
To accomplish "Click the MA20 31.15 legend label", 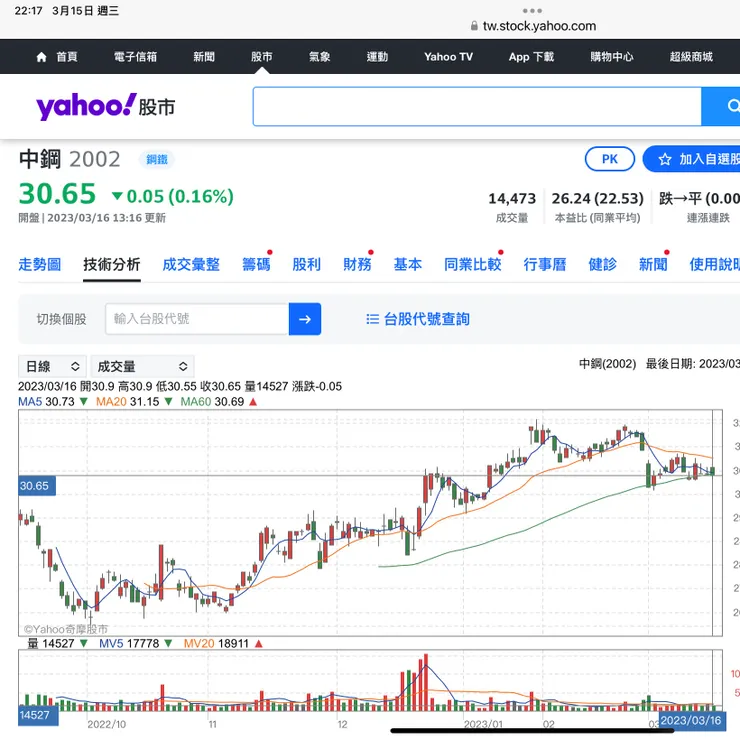I will [x=127, y=402].
